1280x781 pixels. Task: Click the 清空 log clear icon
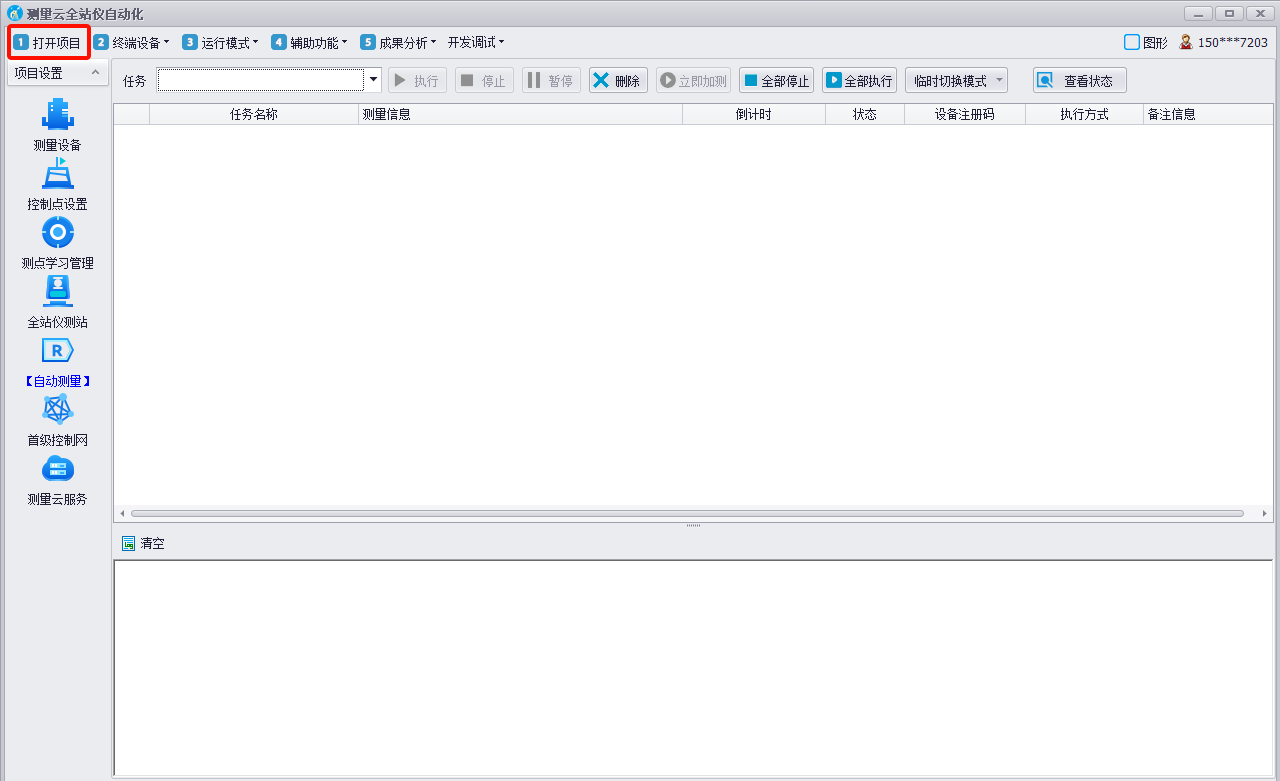(128, 544)
